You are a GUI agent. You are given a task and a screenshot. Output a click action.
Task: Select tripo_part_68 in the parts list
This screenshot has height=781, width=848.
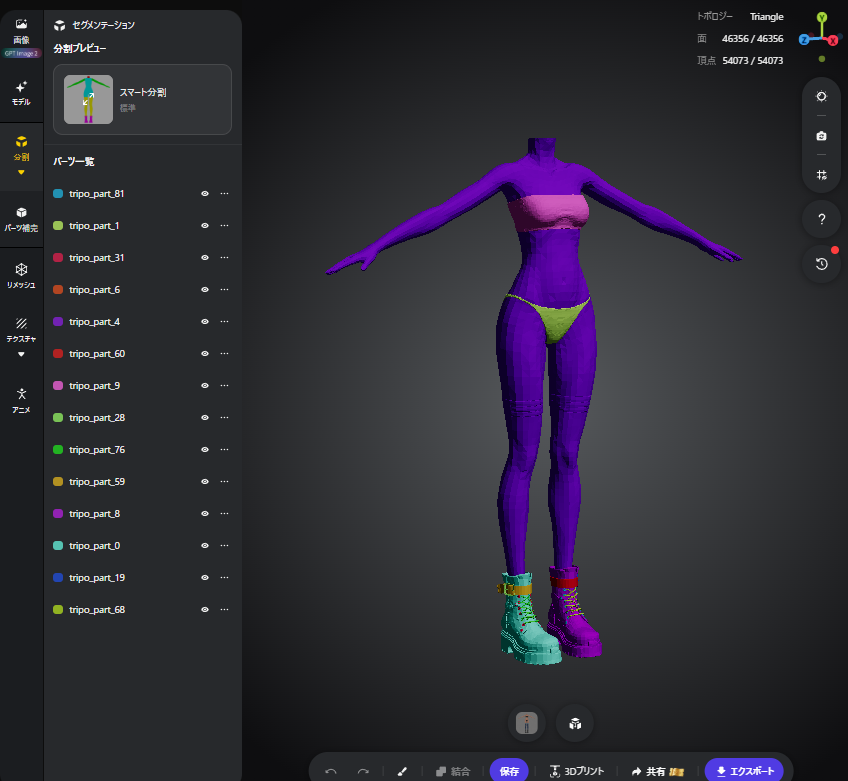pyautogui.click(x=142, y=610)
